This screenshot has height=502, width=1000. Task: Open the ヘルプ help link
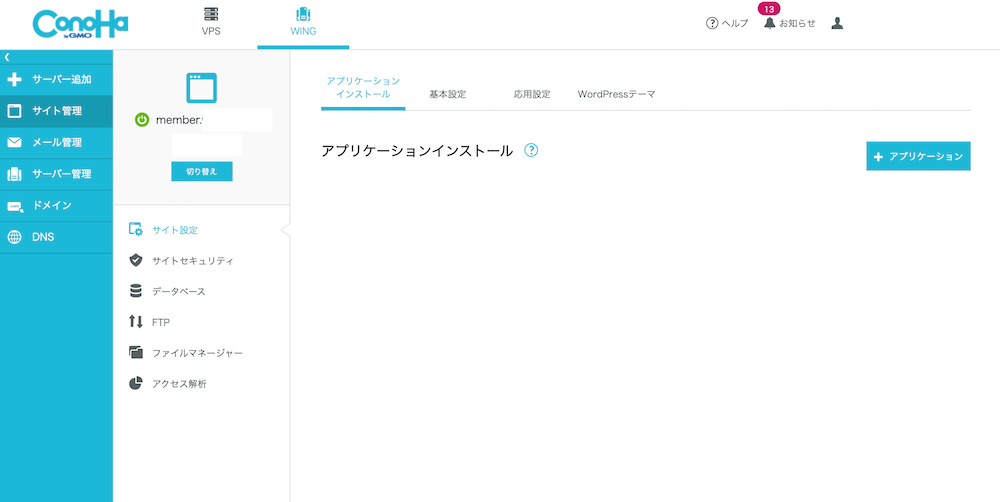(x=727, y=23)
